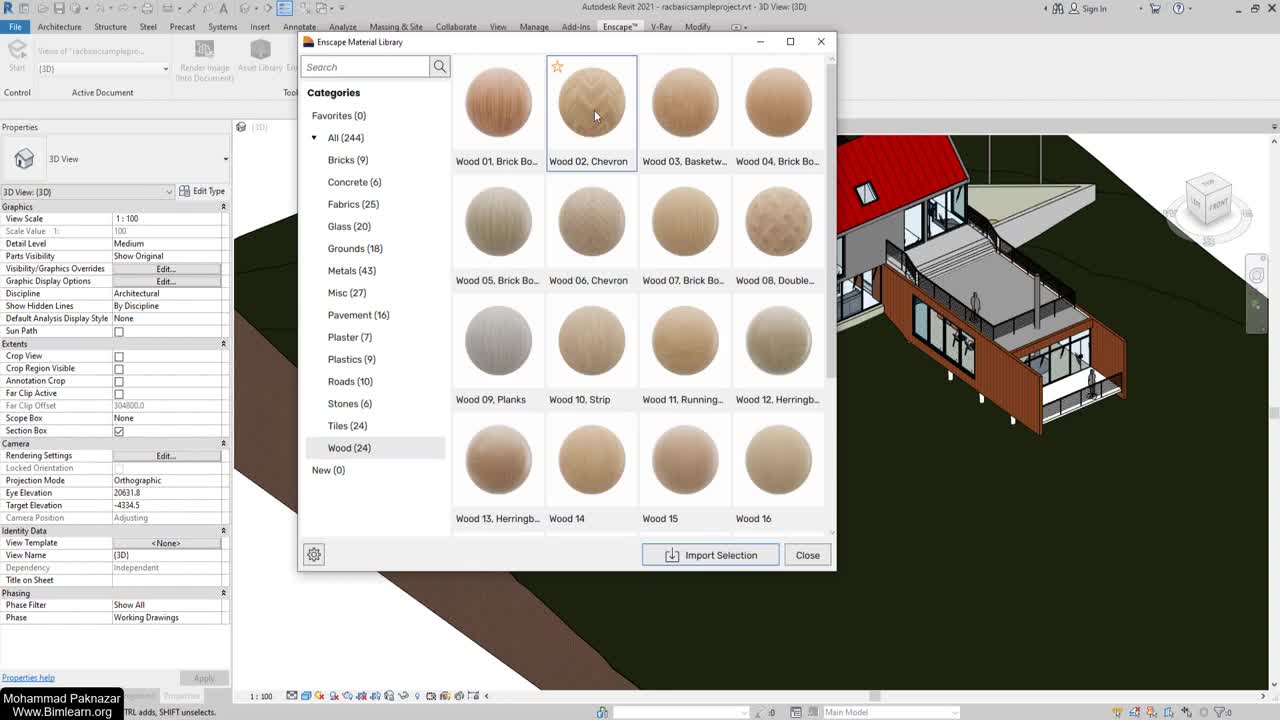
Task: Select the Wood 09, Planks material swatch
Action: coord(498,342)
